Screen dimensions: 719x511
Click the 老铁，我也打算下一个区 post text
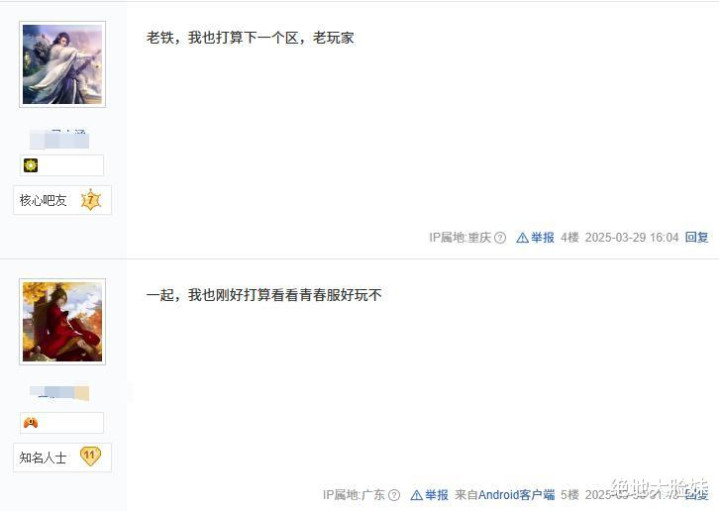(x=225, y=38)
